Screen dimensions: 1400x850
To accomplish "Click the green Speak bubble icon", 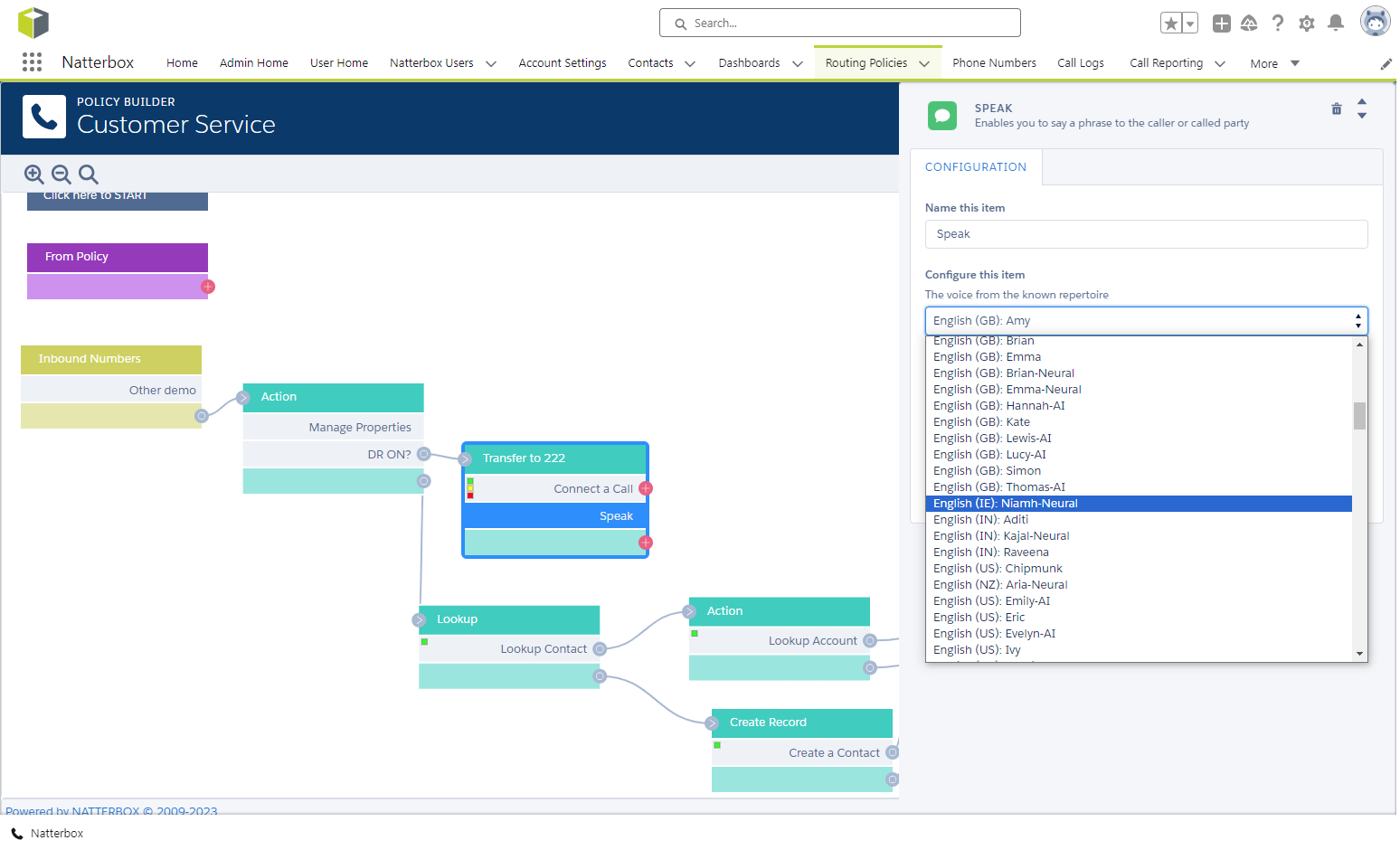I will click(942, 116).
